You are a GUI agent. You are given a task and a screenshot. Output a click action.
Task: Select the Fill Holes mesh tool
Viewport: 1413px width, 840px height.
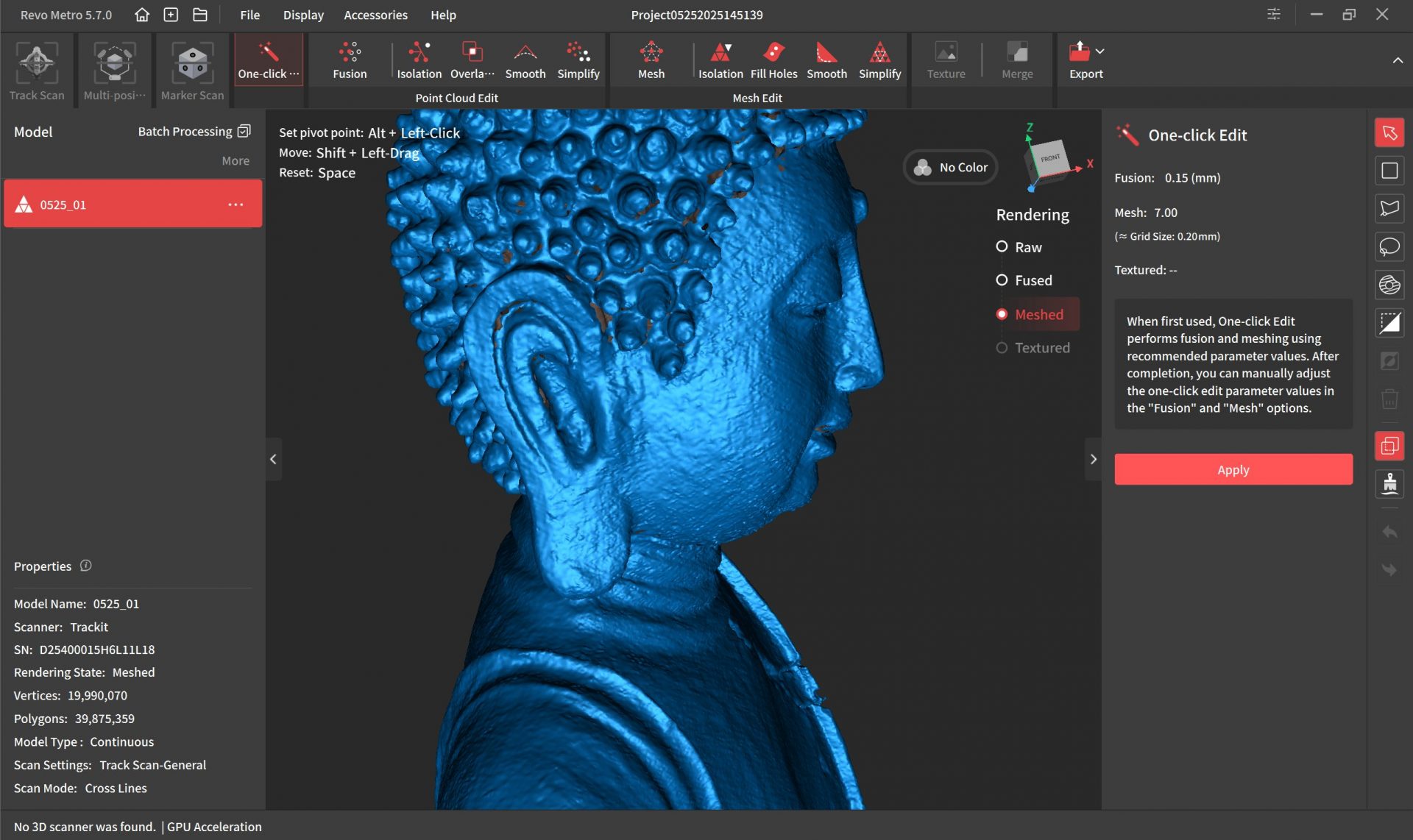[773, 60]
